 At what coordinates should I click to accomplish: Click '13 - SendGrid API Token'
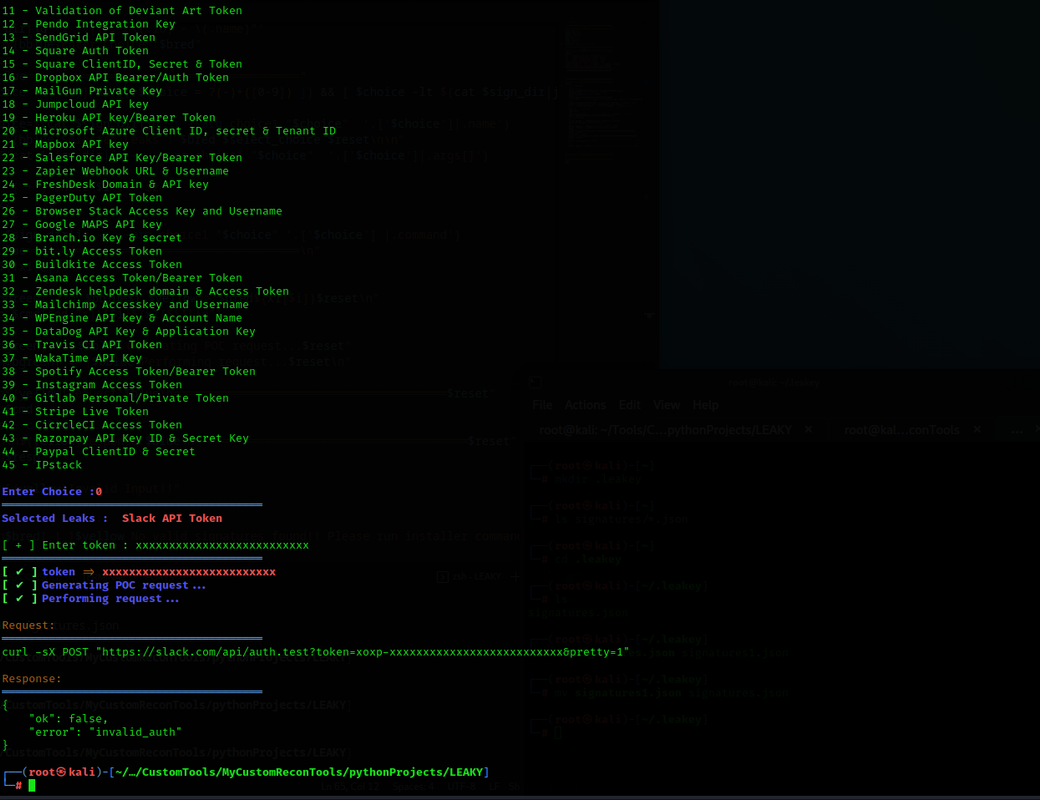(x=78, y=37)
